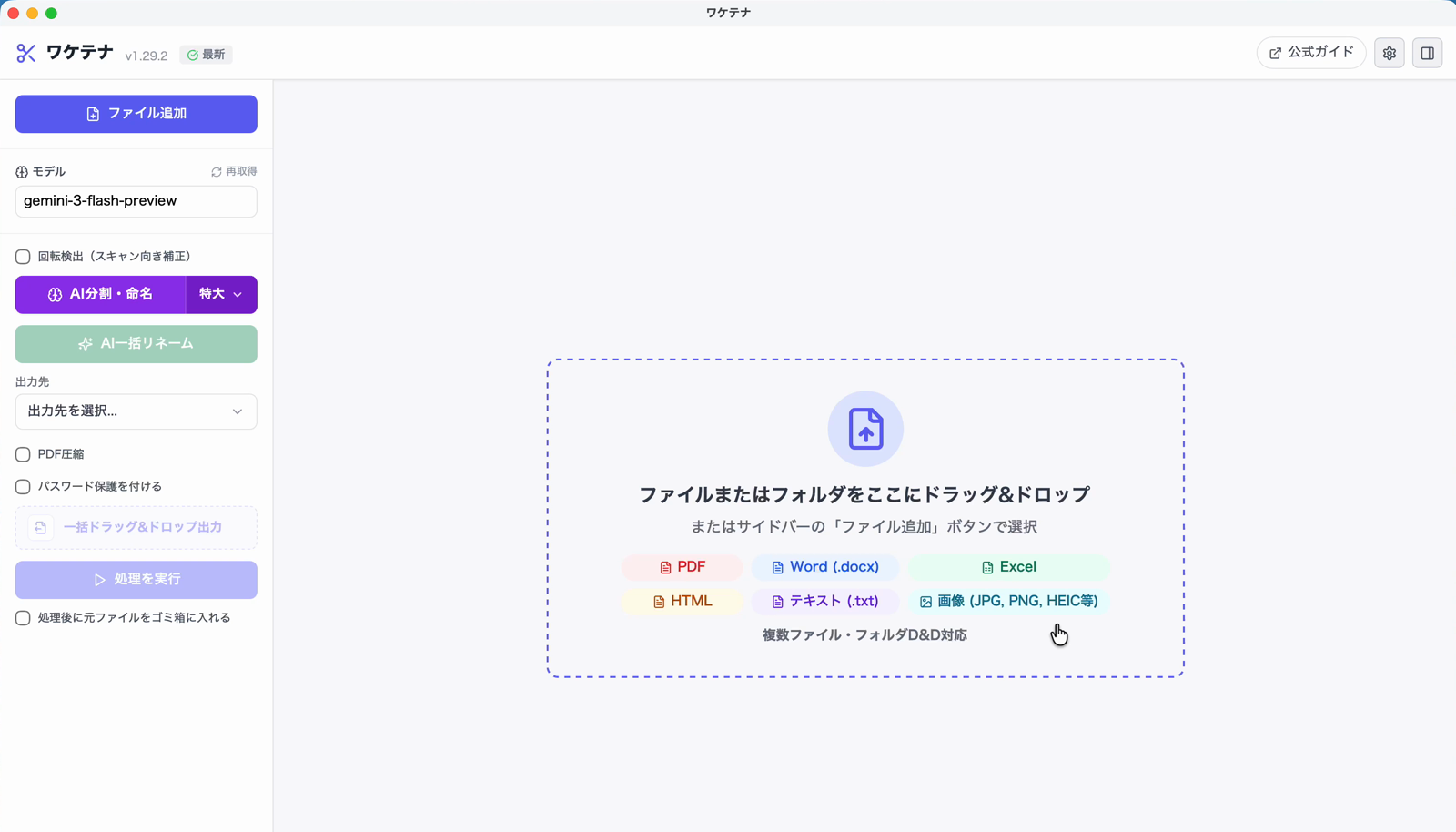Click the scissors app logo icon
Viewport: 1456px width, 832px height.
click(25, 53)
